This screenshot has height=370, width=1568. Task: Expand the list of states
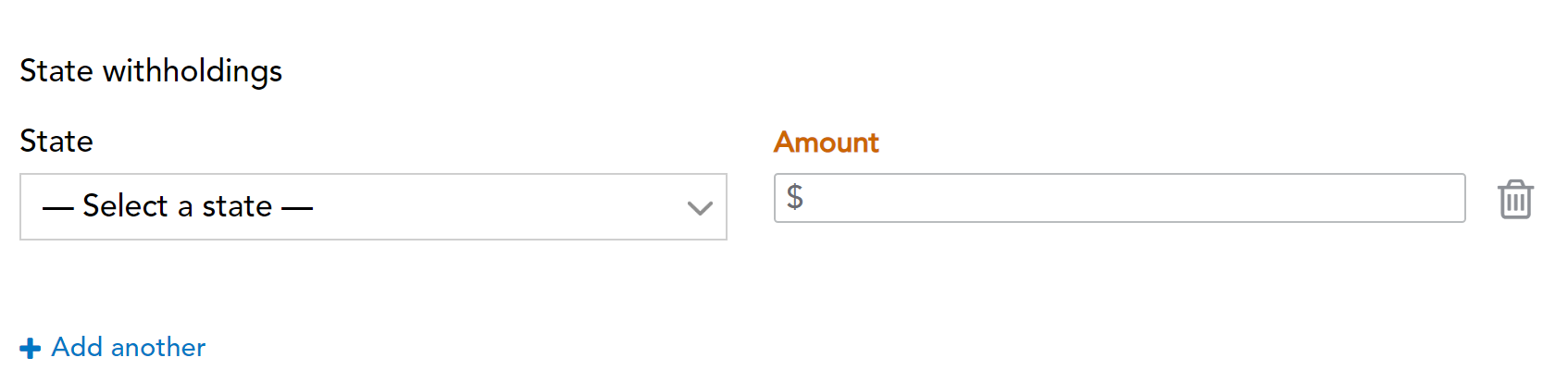[373, 206]
